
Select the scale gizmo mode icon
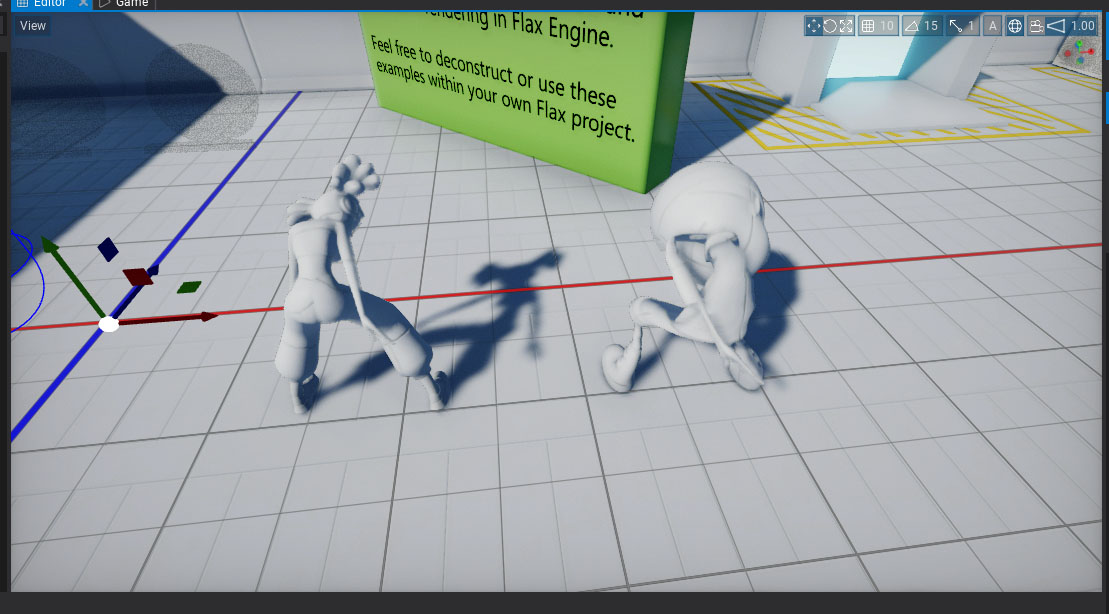point(846,26)
